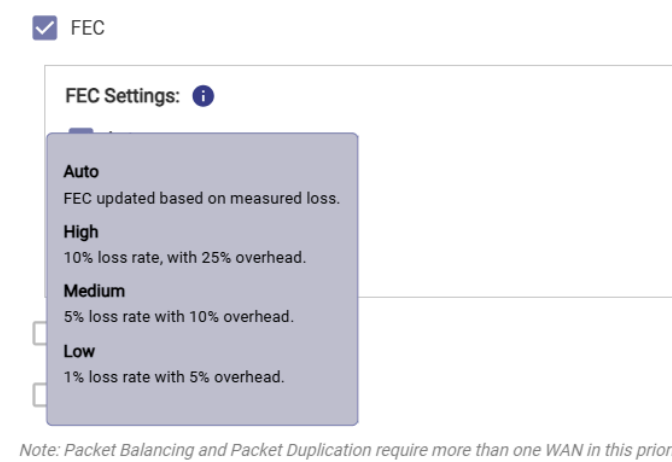
Task: Select the Medium heading in the tooltip
Action: pos(94,291)
